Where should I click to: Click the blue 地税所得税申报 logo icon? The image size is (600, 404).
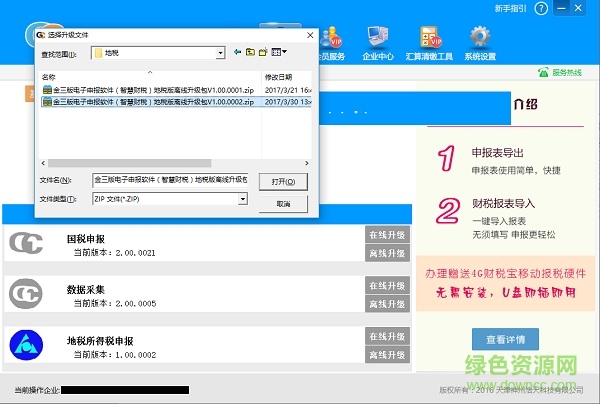pos(26,345)
